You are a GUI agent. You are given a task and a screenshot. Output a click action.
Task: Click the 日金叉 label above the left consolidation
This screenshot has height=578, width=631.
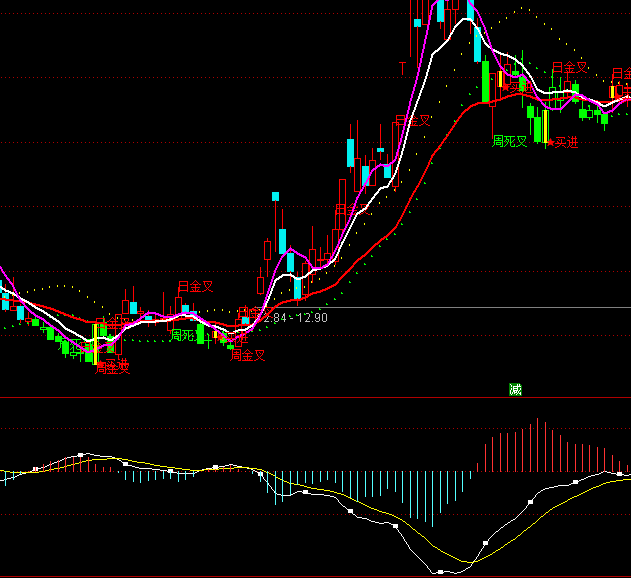tap(195, 286)
